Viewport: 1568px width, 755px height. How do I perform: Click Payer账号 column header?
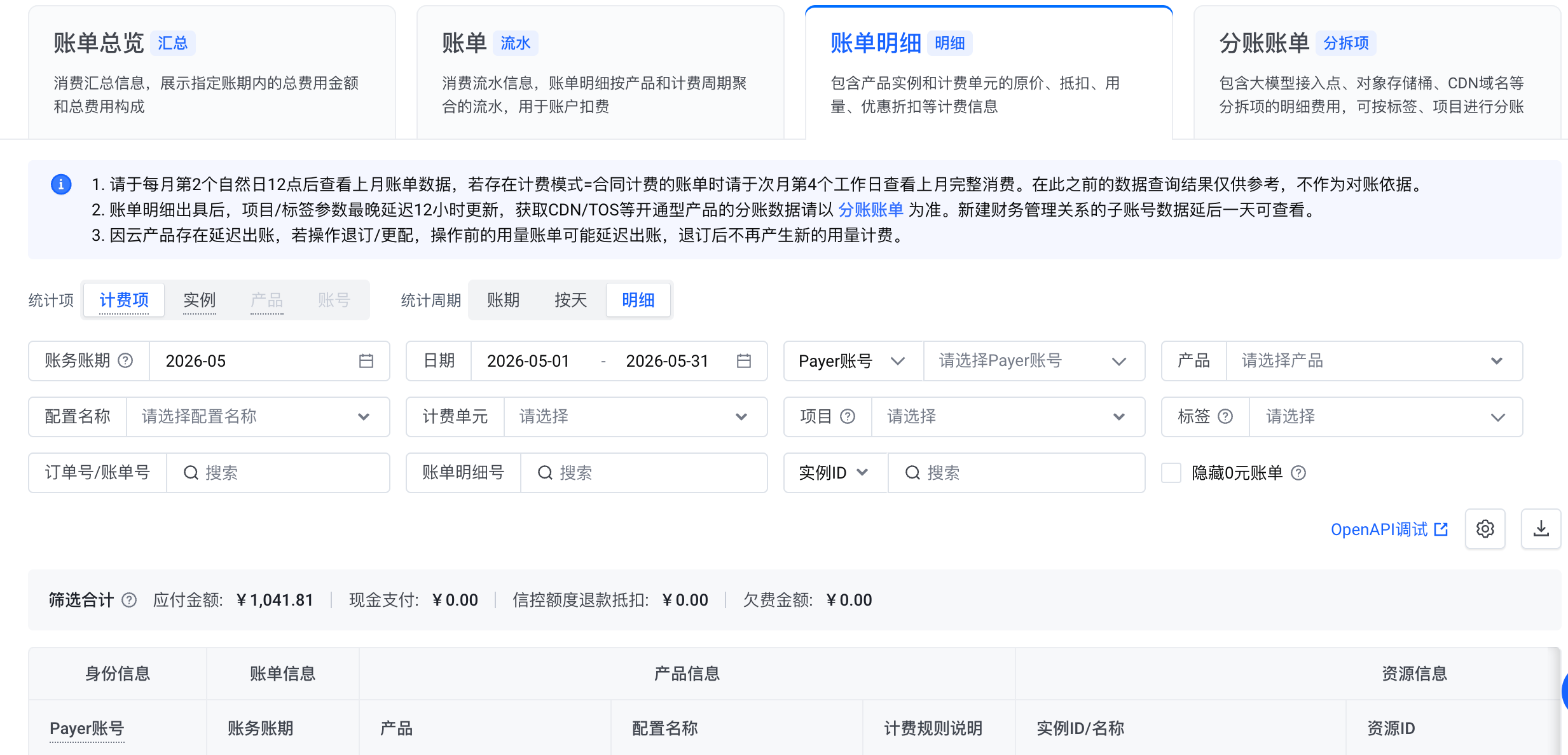[86, 728]
